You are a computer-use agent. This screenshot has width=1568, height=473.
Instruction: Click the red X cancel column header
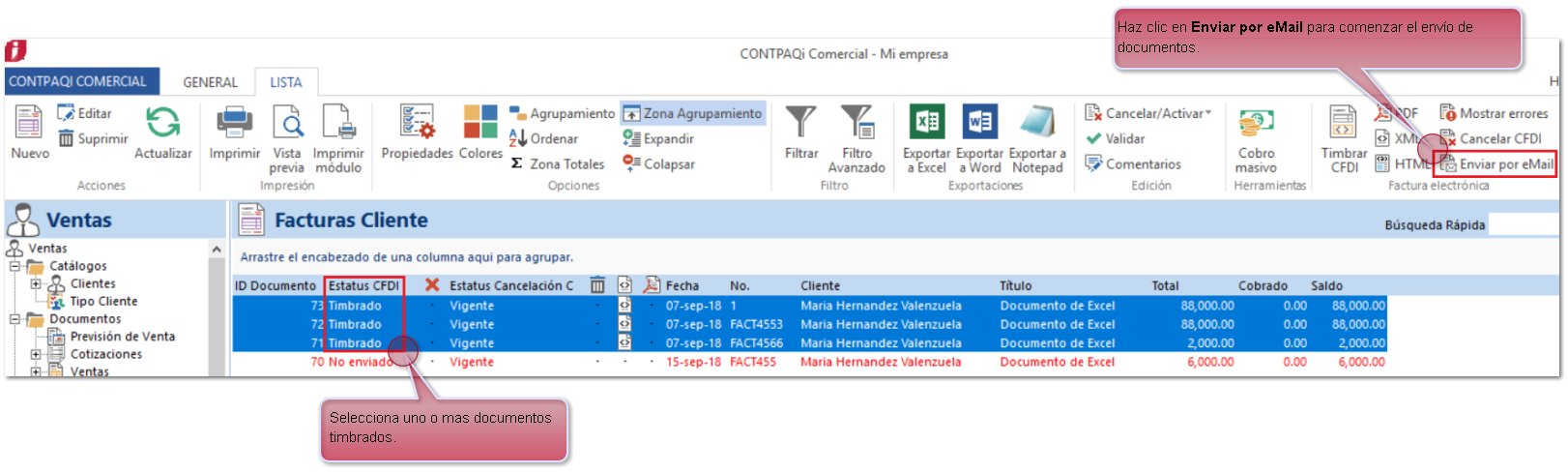tap(432, 284)
